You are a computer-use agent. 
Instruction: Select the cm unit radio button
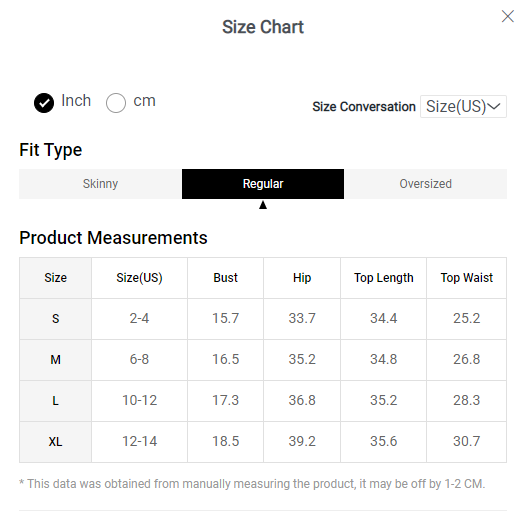point(116,102)
